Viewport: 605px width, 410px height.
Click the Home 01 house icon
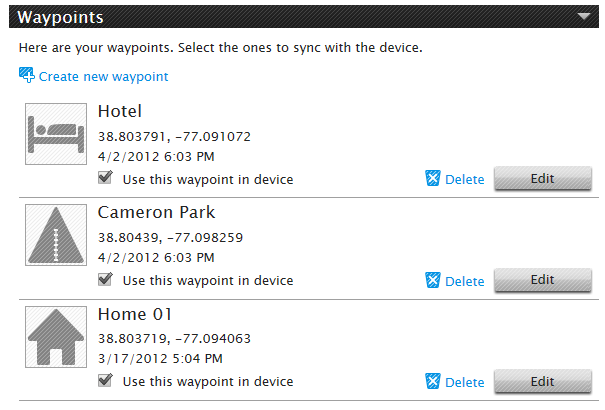point(56,337)
